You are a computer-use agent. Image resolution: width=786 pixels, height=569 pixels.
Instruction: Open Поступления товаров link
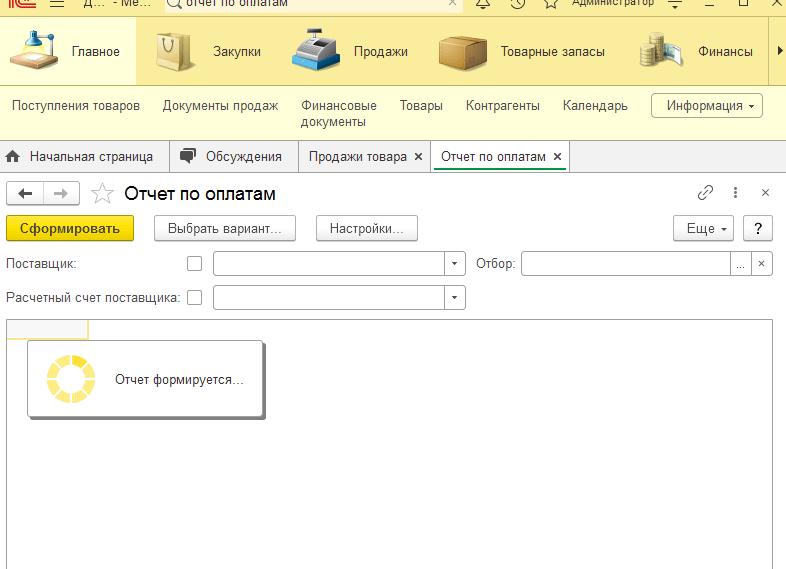tap(76, 106)
